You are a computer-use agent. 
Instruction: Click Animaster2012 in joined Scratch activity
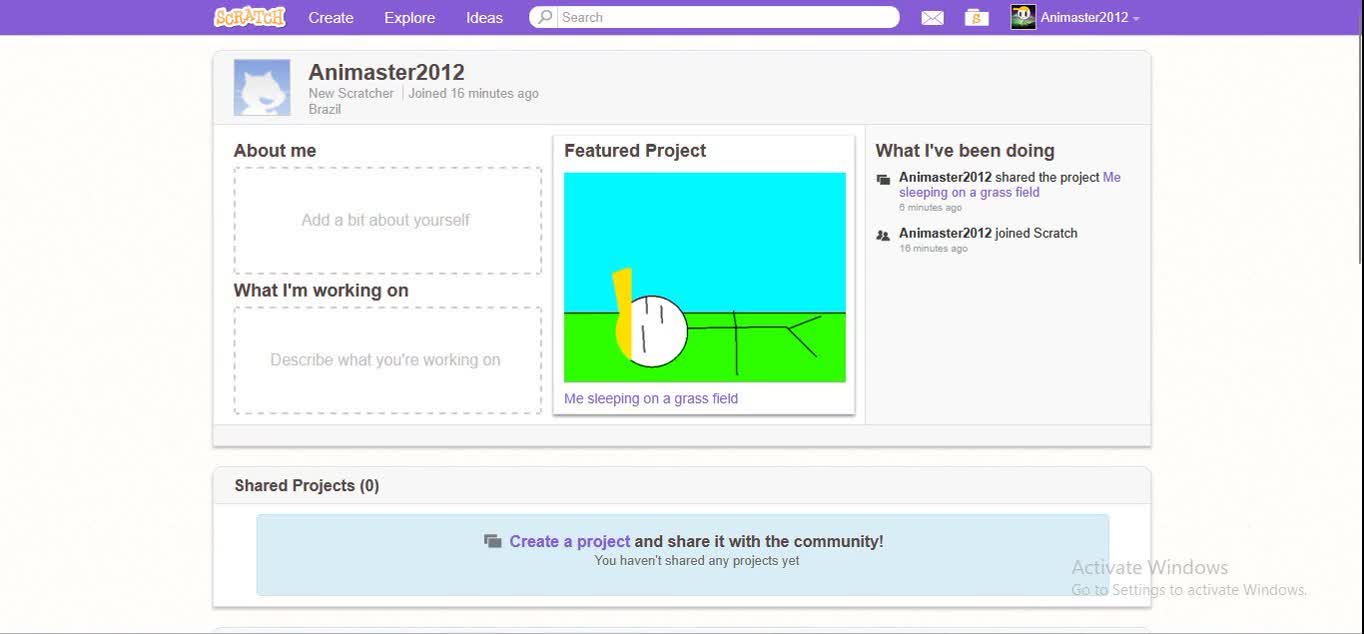pos(945,233)
